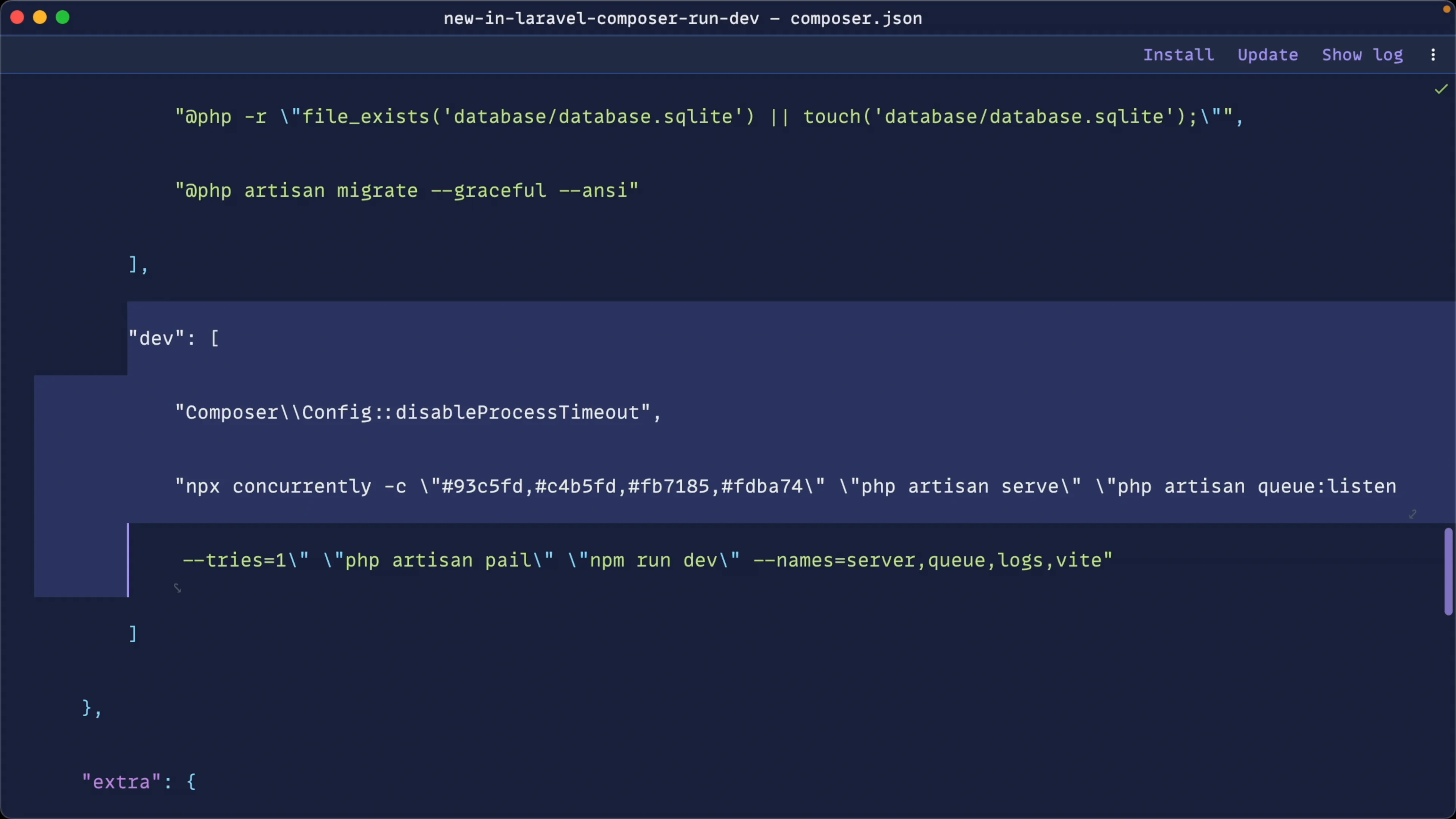1456x819 pixels.
Task: Click the green checkmark inspection icon
Action: tap(1441, 89)
